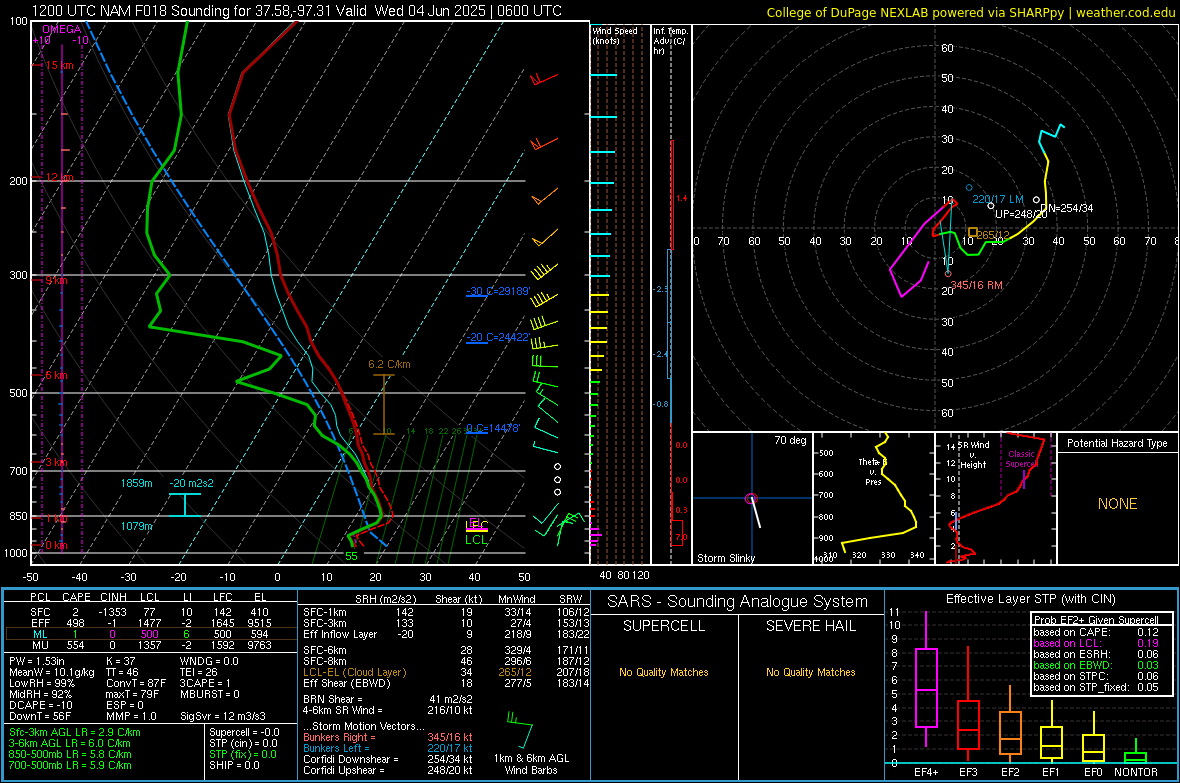Click the orange 'LCL-EL (Cloud Layer)' row
Viewport: 1180px width, 783px height.
click(446, 672)
